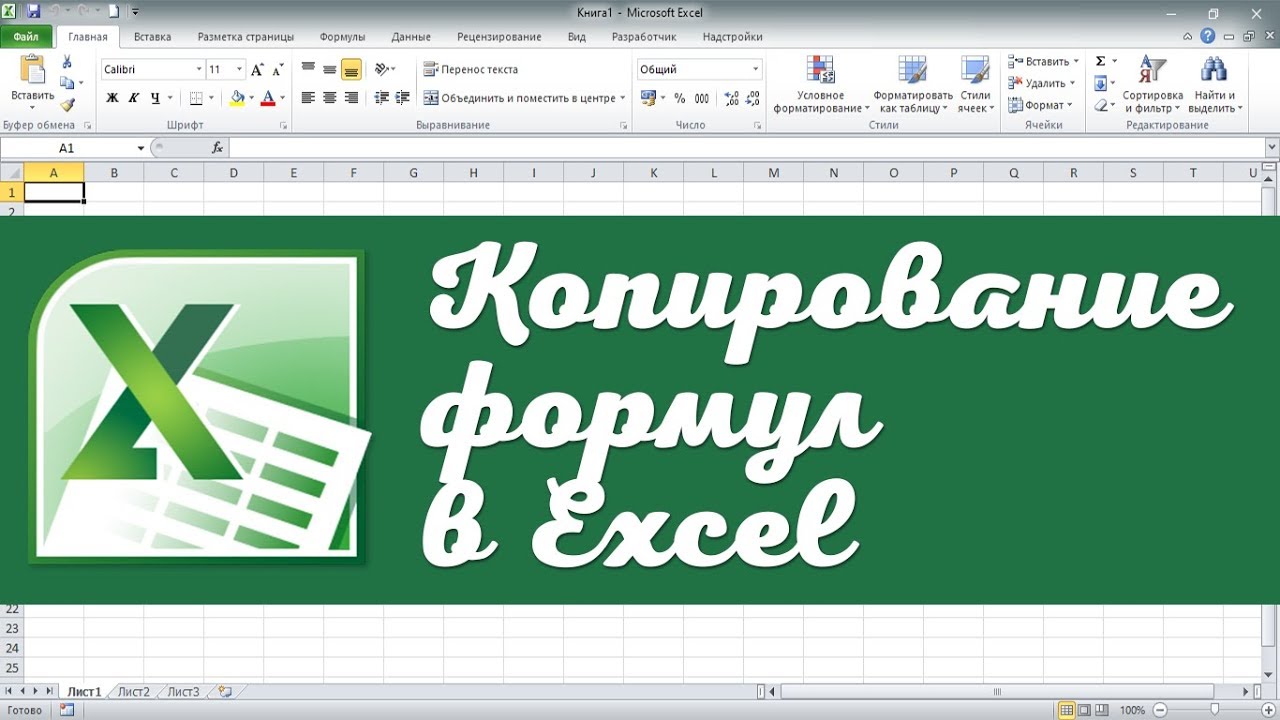Screen dimensions: 1280x720
Task: Click the Copy icon in Буфер обмена
Action: point(66,83)
